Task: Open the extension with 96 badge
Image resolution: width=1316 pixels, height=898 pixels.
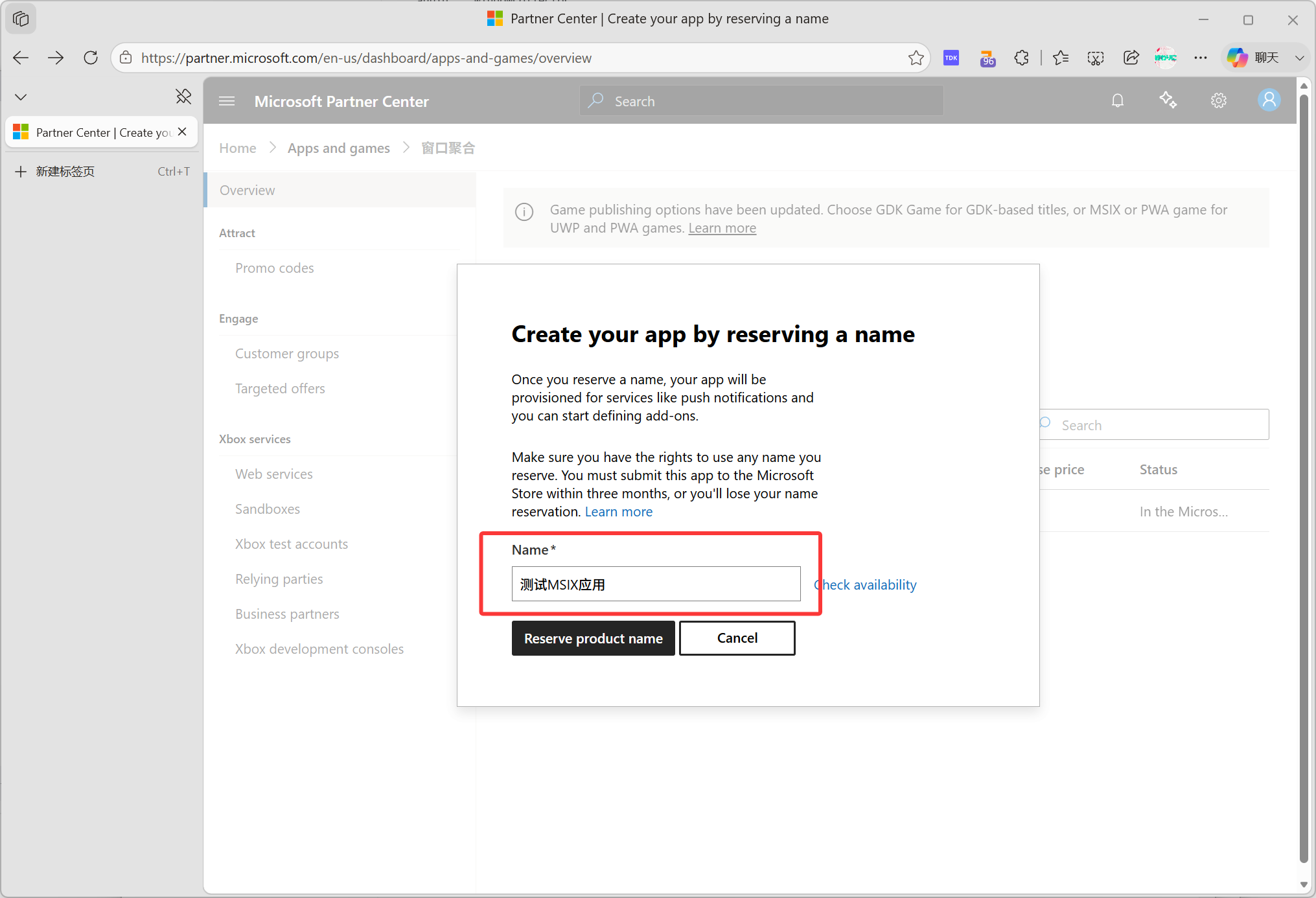Action: coord(987,58)
